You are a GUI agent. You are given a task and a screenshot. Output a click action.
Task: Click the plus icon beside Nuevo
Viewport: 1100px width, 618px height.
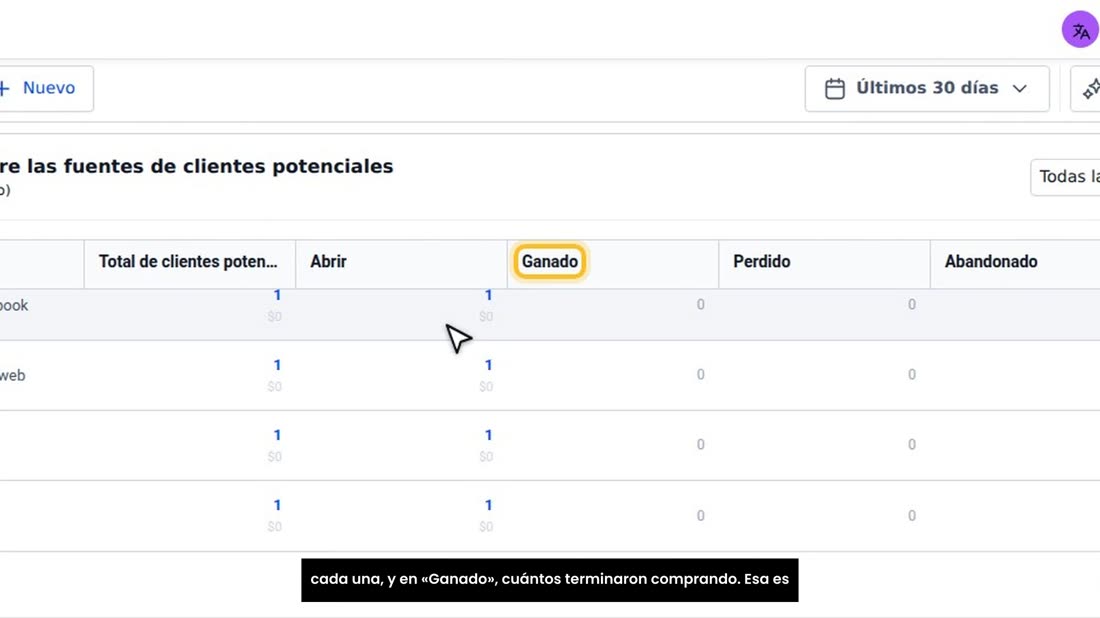coord(5,88)
